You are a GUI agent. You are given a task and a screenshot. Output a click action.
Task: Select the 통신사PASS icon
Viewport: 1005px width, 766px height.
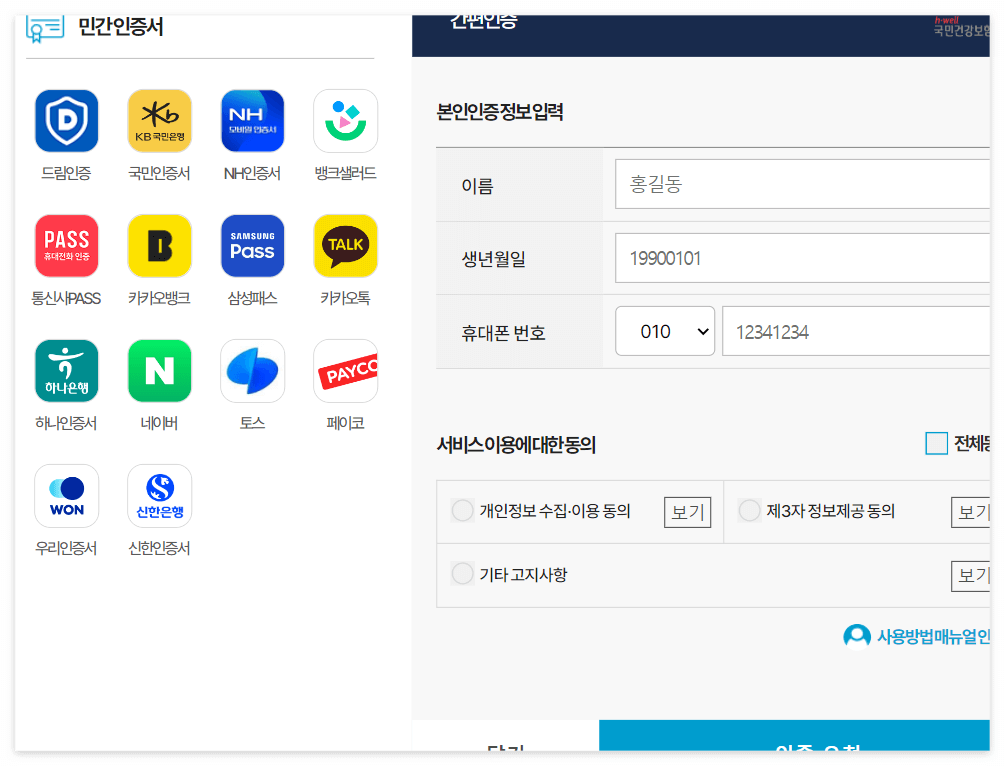(x=67, y=246)
